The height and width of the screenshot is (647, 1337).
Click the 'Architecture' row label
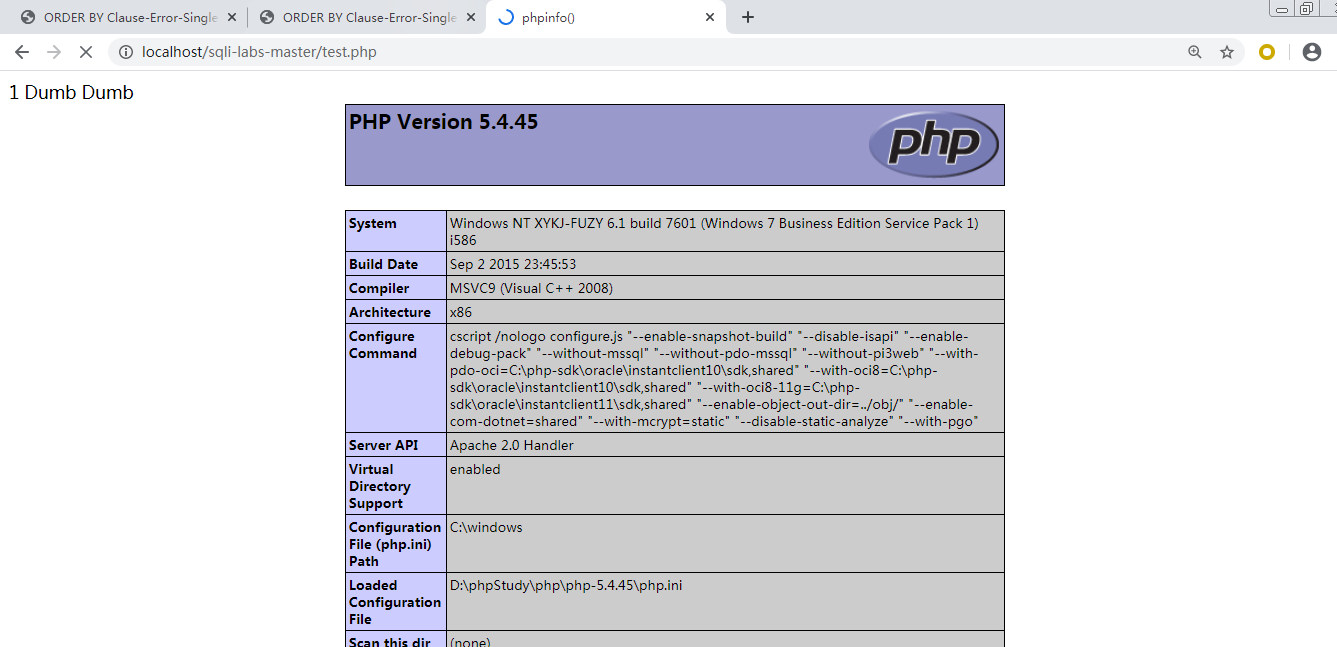pos(390,313)
